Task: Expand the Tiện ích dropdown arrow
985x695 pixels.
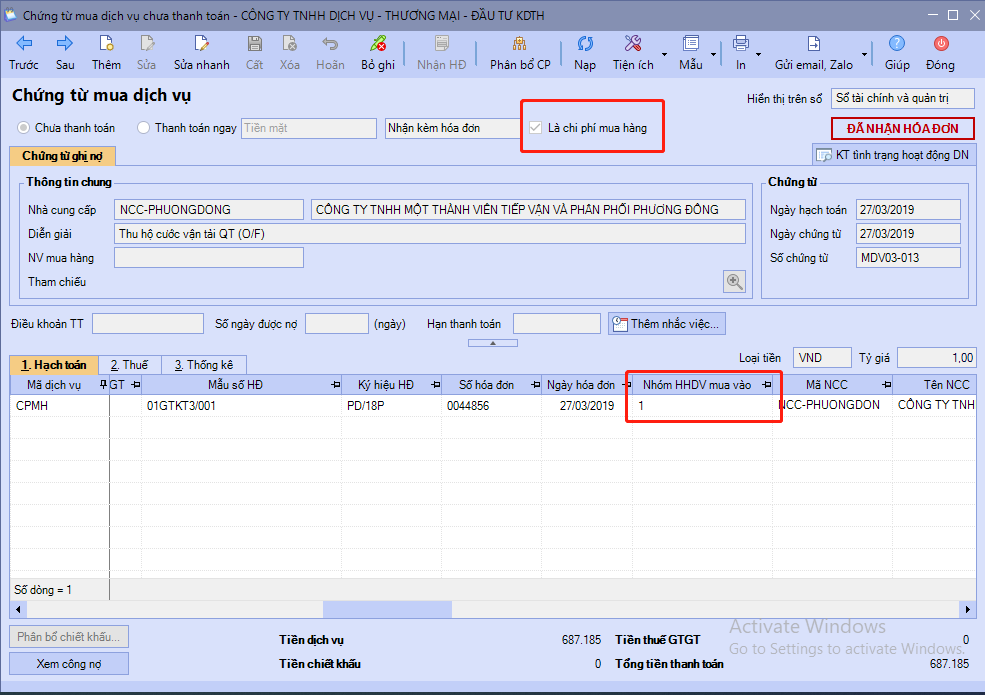Action: (x=664, y=55)
